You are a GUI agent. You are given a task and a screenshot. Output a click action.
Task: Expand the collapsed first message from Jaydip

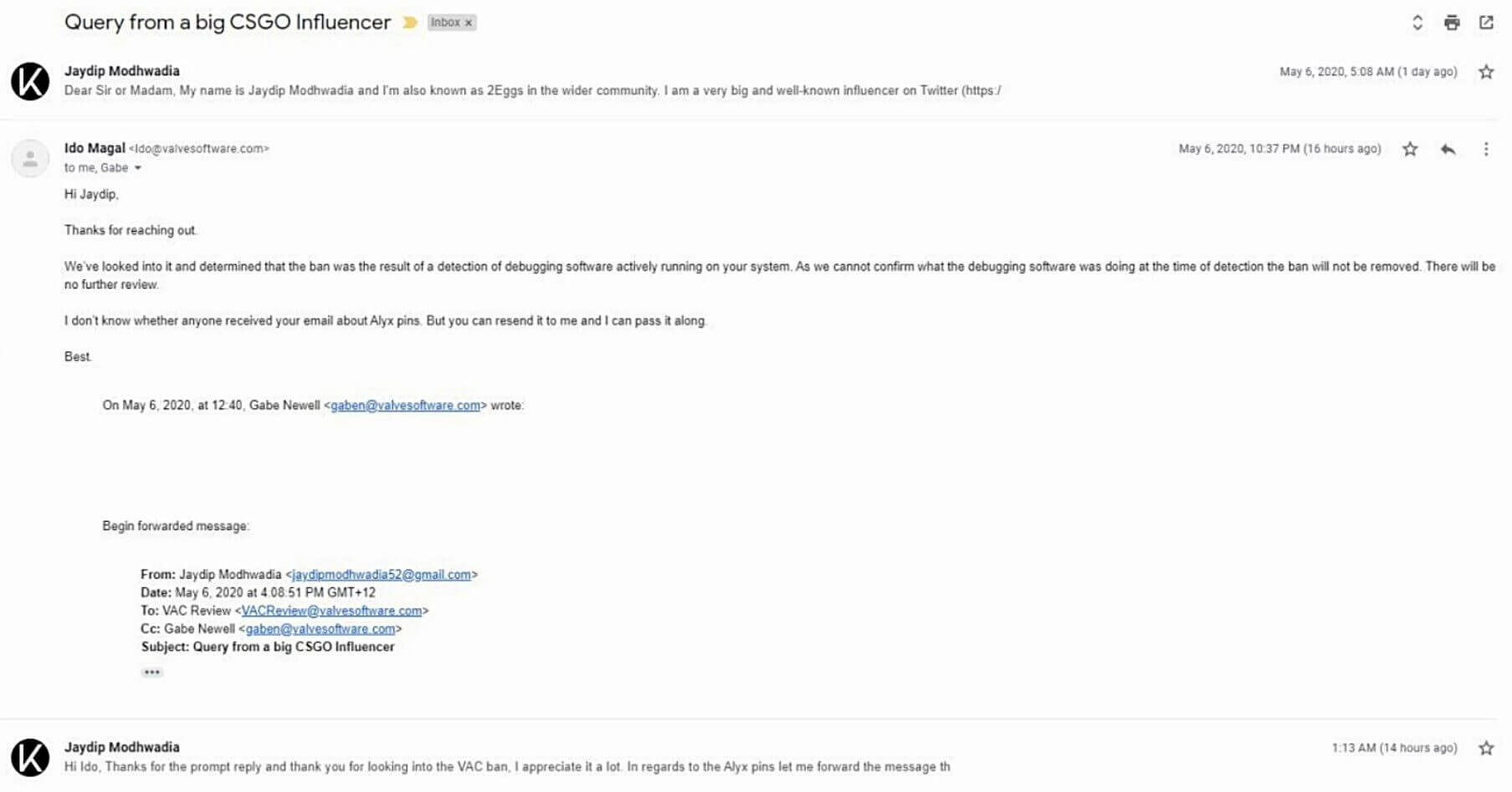(532, 90)
